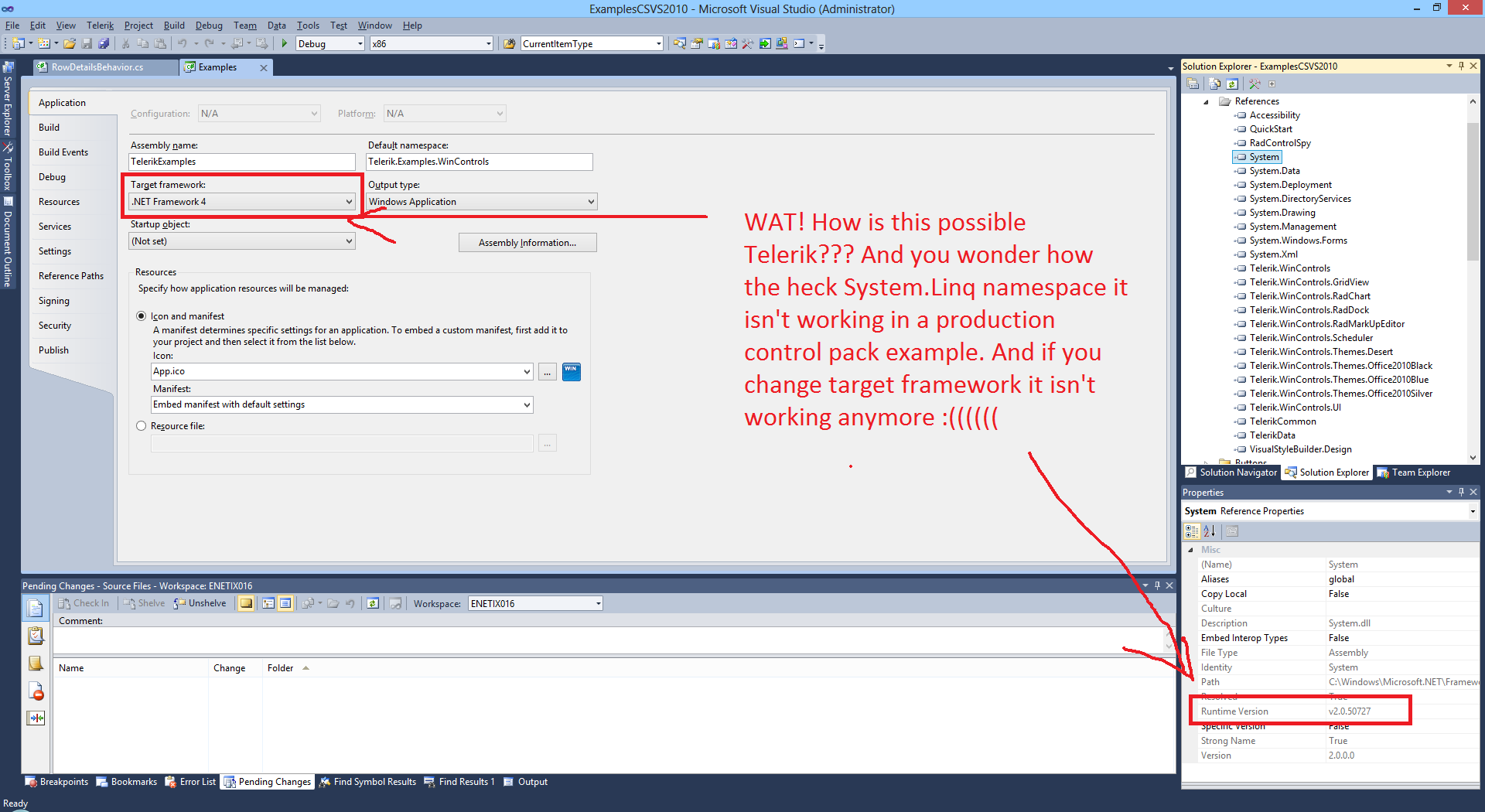
Task: Select System.Windows.Forms reference
Action: (1298, 241)
